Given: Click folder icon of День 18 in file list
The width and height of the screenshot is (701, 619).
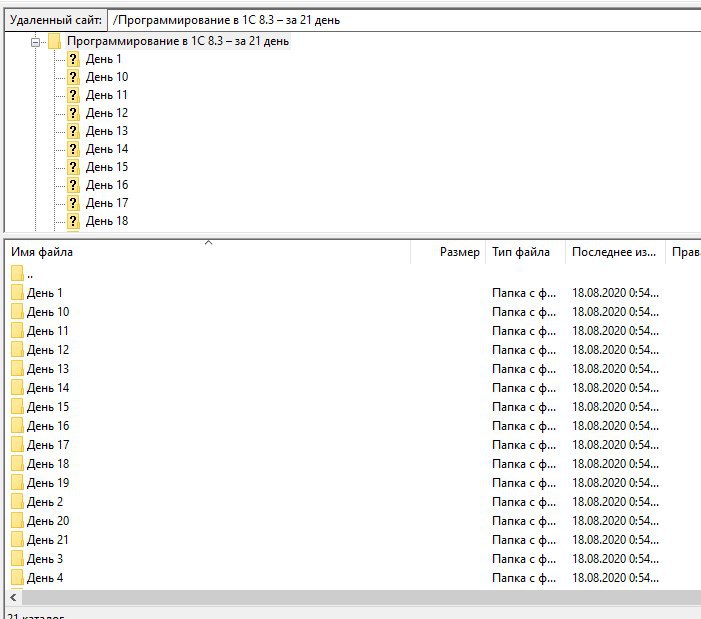Looking at the screenshot, I should tap(17, 463).
